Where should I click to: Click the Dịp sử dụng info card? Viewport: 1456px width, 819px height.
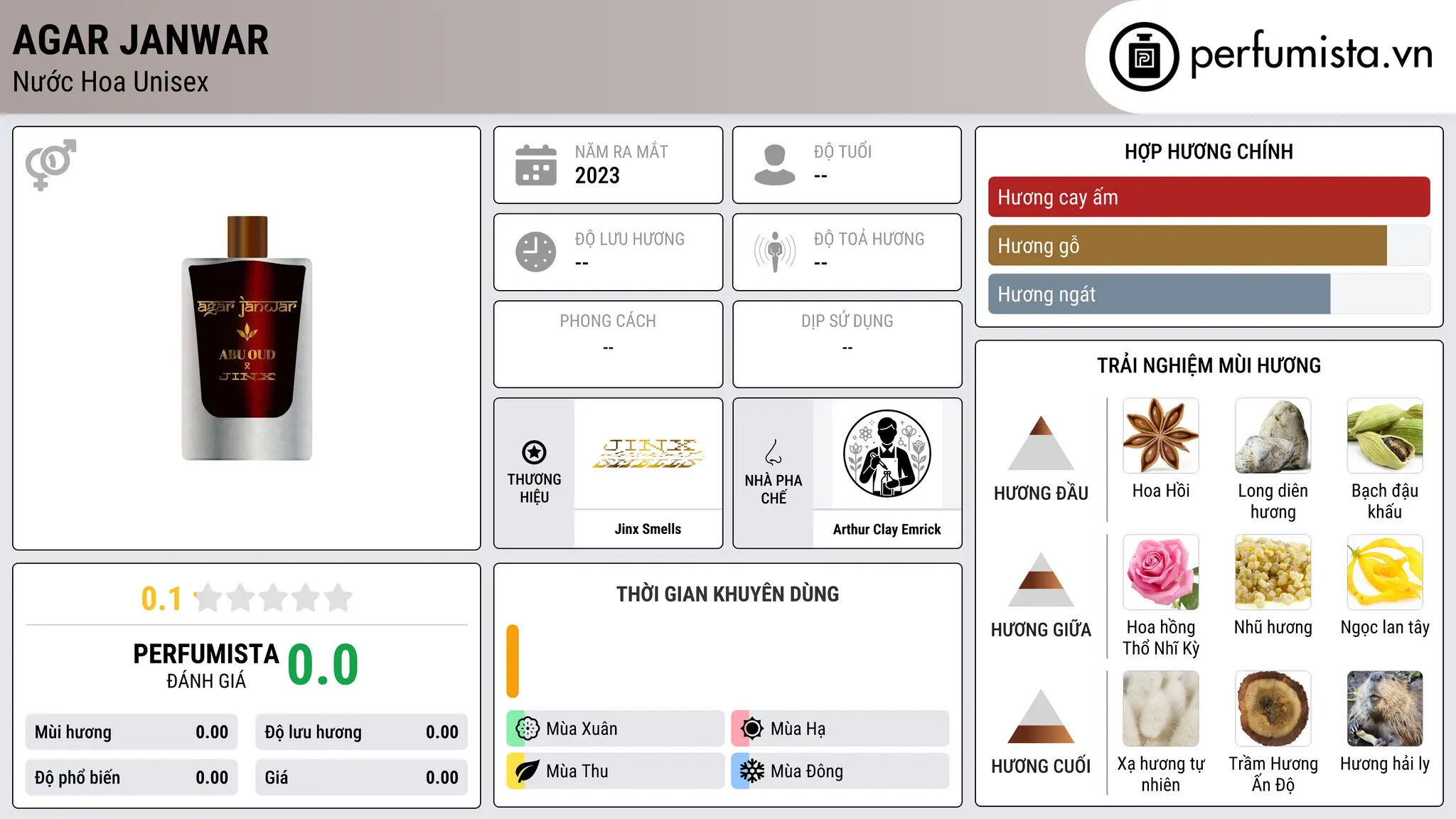(847, 344)
